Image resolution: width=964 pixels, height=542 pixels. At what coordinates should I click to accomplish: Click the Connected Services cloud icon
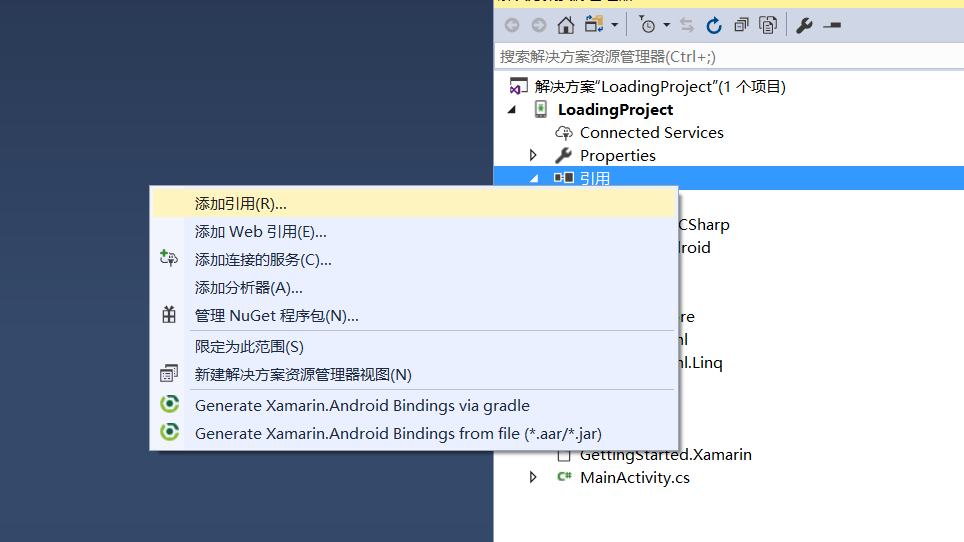[564, 133]
